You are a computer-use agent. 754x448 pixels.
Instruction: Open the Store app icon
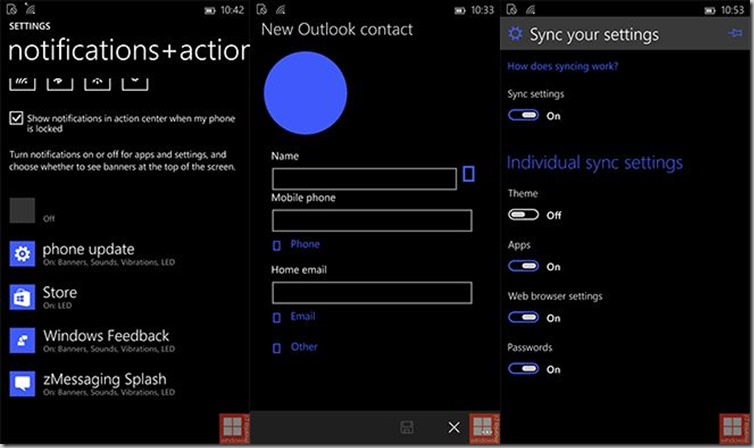click(22, 297)
